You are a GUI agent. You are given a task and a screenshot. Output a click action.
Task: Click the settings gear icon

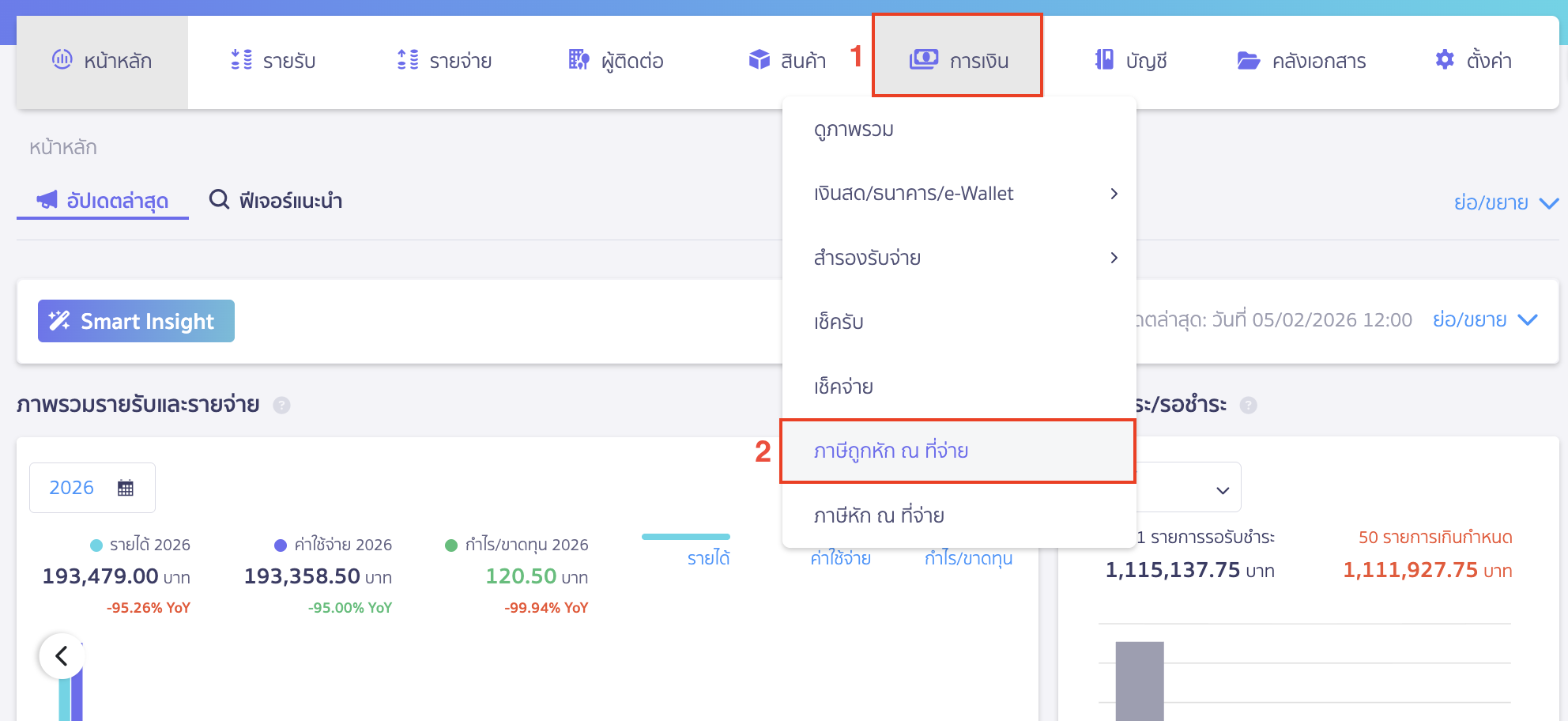pos(1444,60)
